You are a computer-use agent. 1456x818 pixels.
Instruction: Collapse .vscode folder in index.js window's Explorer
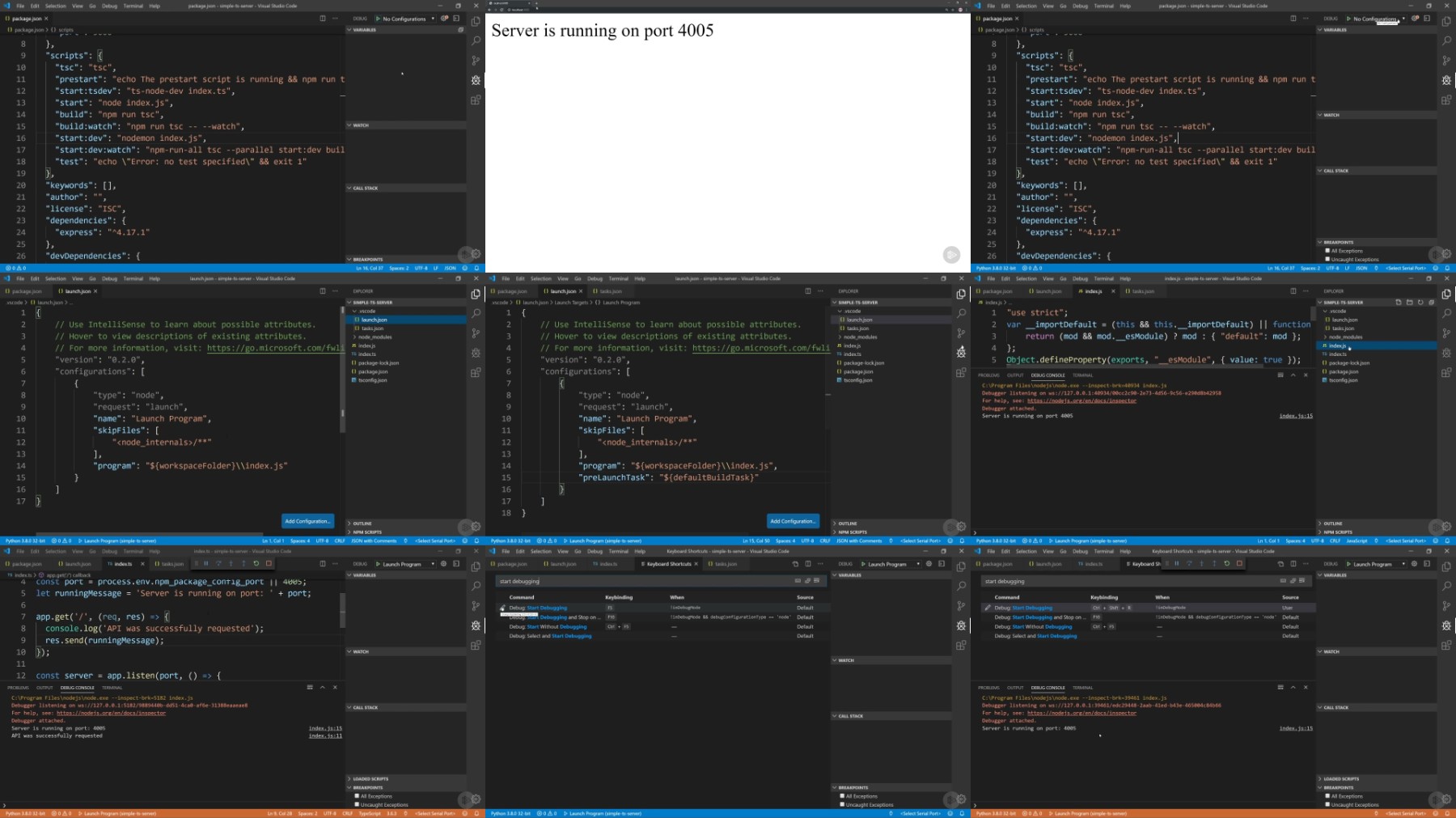(x=1377, y=311)
